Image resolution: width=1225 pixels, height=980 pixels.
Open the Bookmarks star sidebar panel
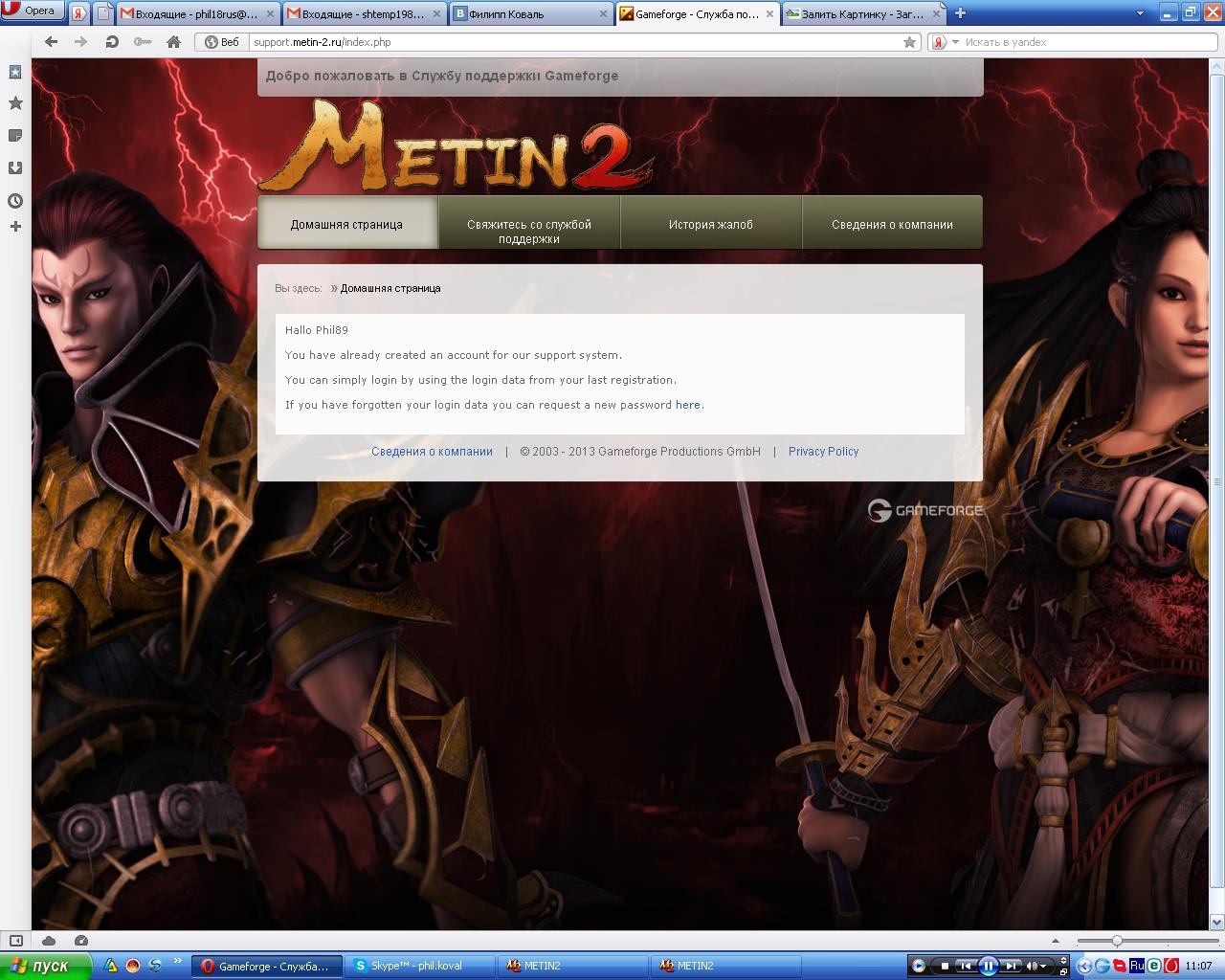pyautogui.click(x=15, y=103)
